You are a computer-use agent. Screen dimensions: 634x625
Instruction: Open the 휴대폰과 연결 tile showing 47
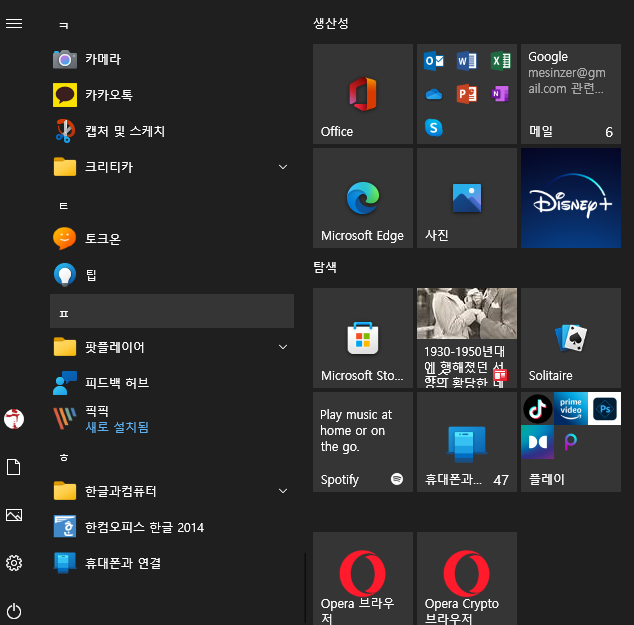click(467, 442)
